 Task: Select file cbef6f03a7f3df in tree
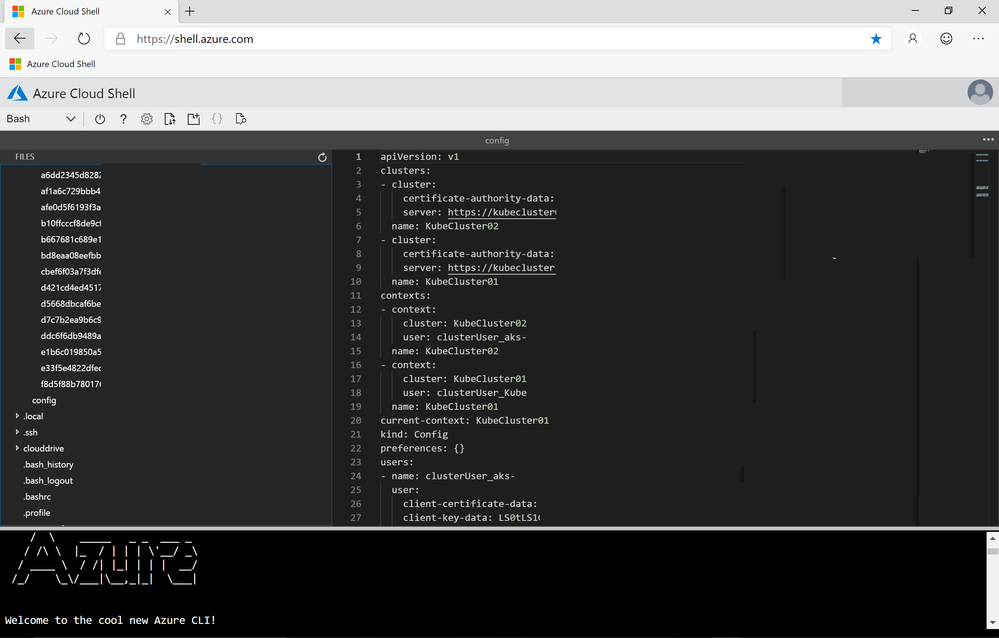tap(71, 272)
